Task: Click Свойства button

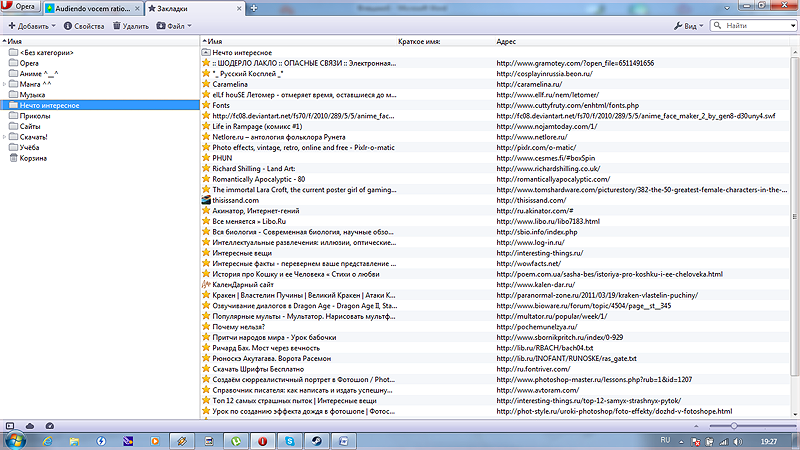Action: click(84, 26)
